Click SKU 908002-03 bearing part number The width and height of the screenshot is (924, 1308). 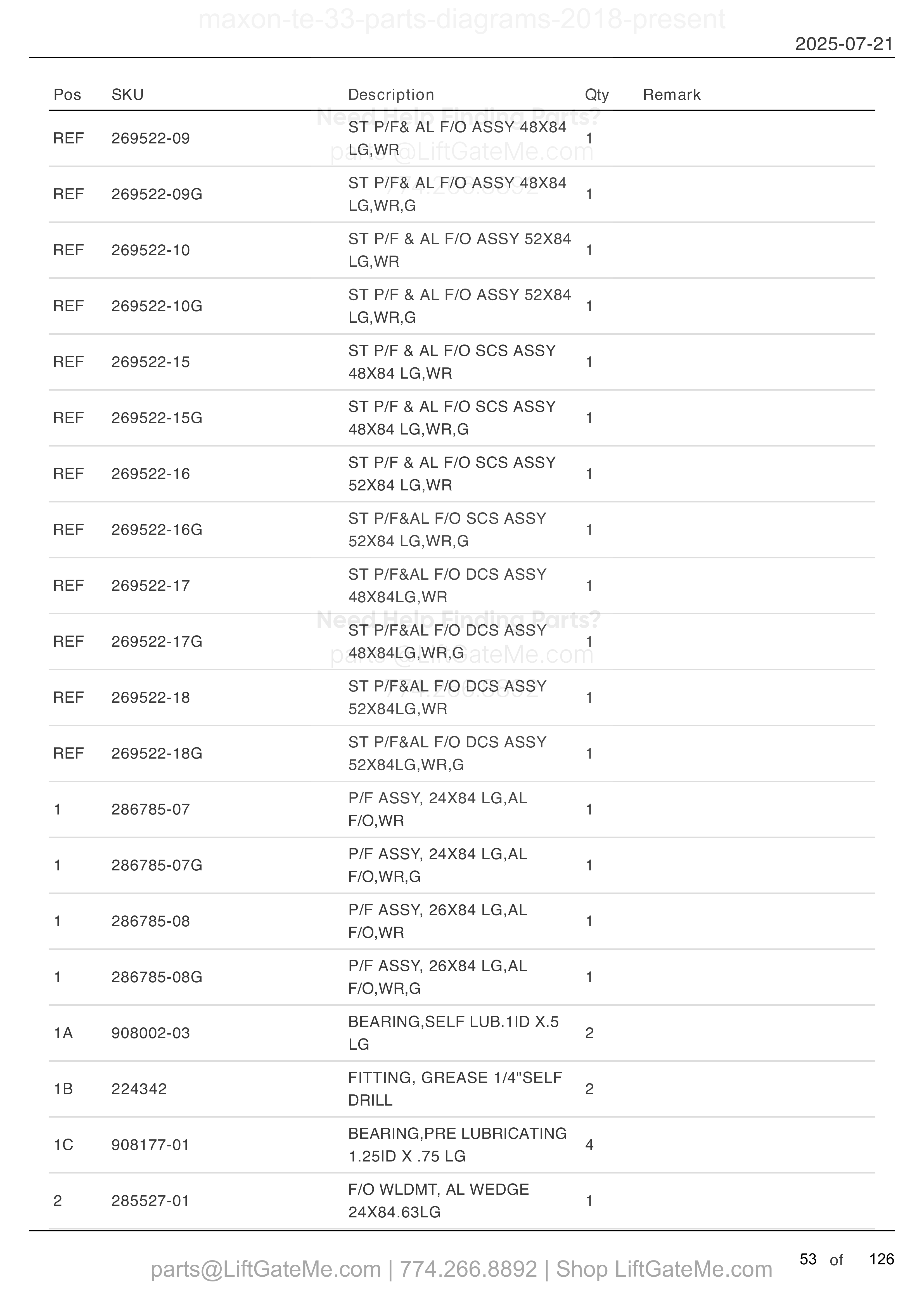tap(151, 1033)
